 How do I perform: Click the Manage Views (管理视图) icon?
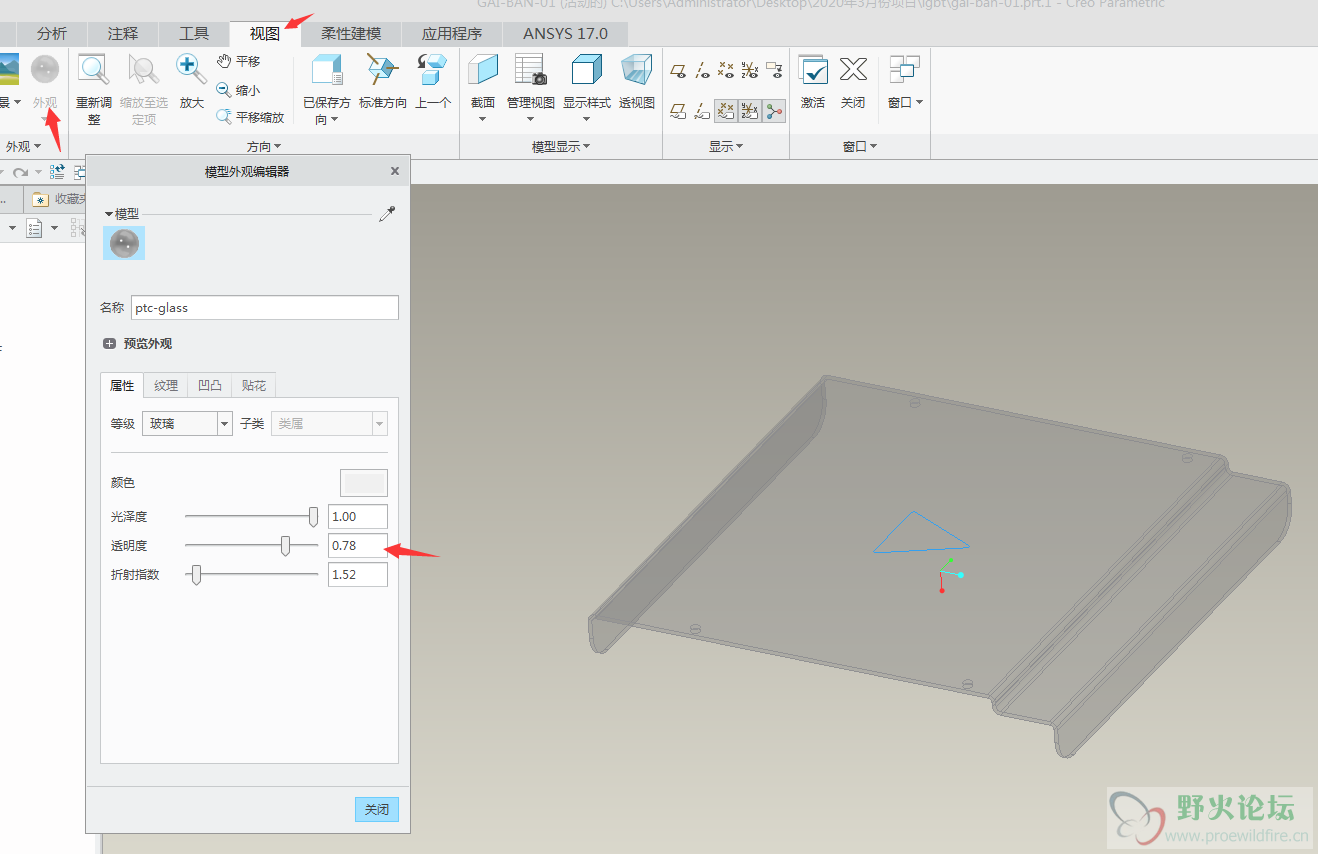coord(530,70)
